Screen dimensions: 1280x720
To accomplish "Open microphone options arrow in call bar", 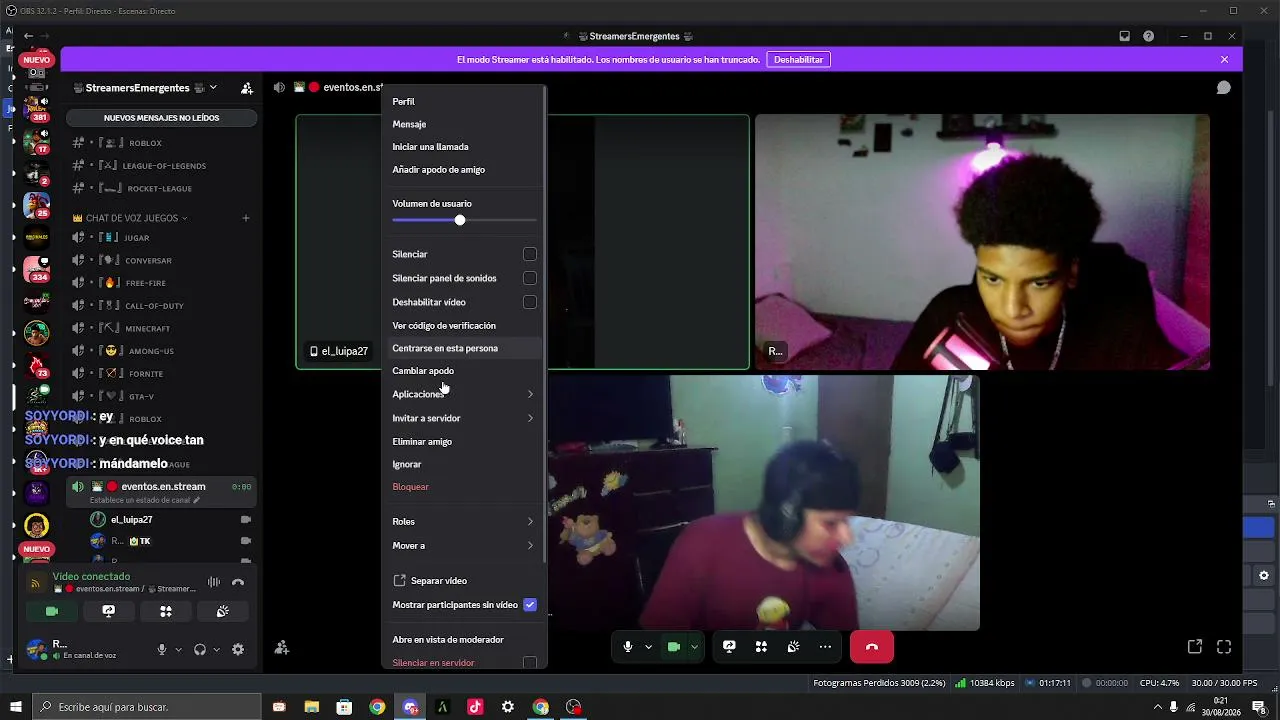I will pyautogui.click(x=648, y=647).
